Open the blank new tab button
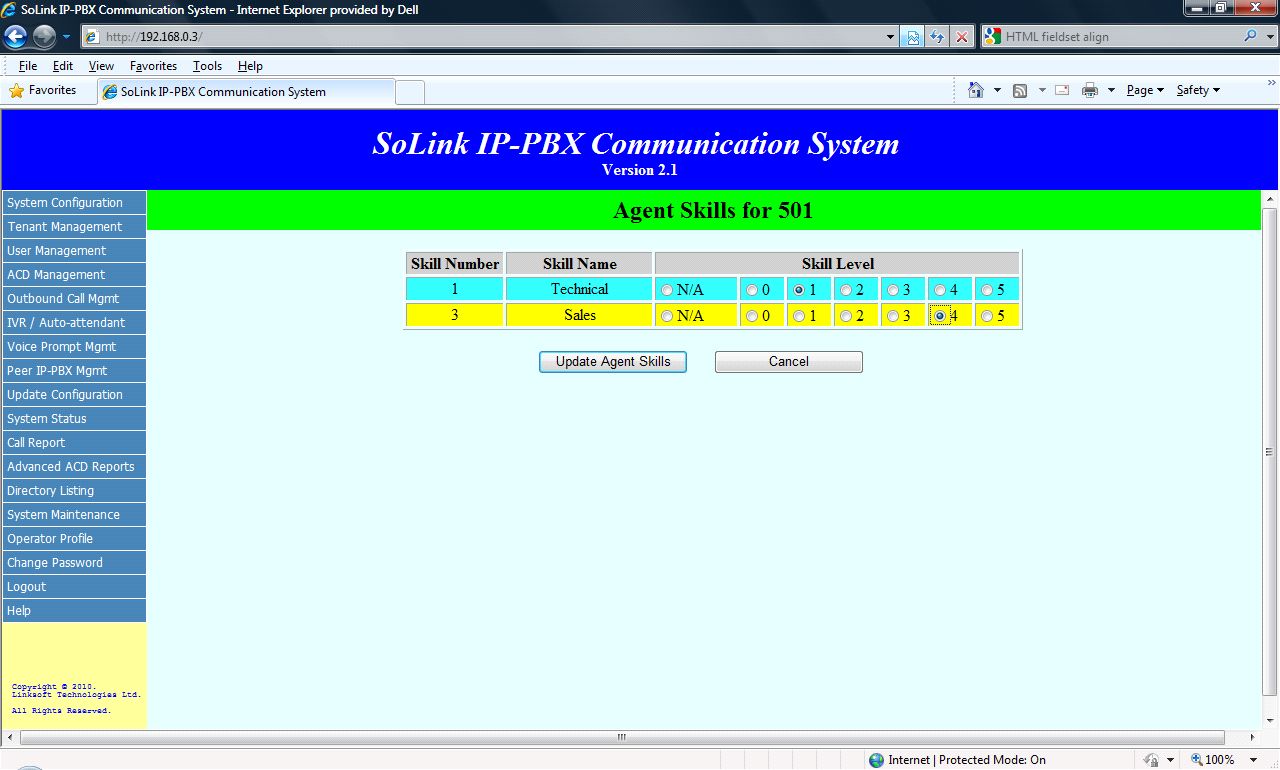The image size is (1280, 770). 410,92
